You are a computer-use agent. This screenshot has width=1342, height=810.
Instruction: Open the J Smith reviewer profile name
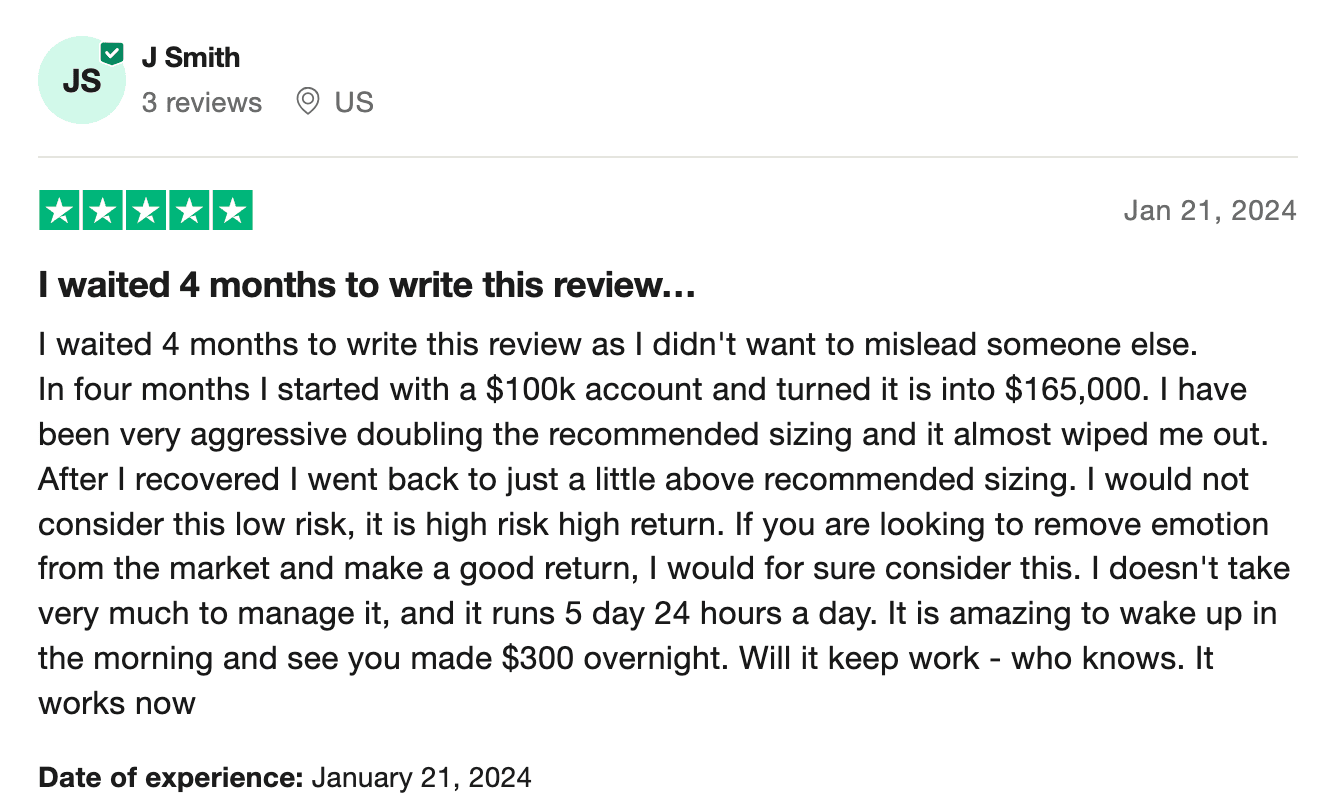190,57
